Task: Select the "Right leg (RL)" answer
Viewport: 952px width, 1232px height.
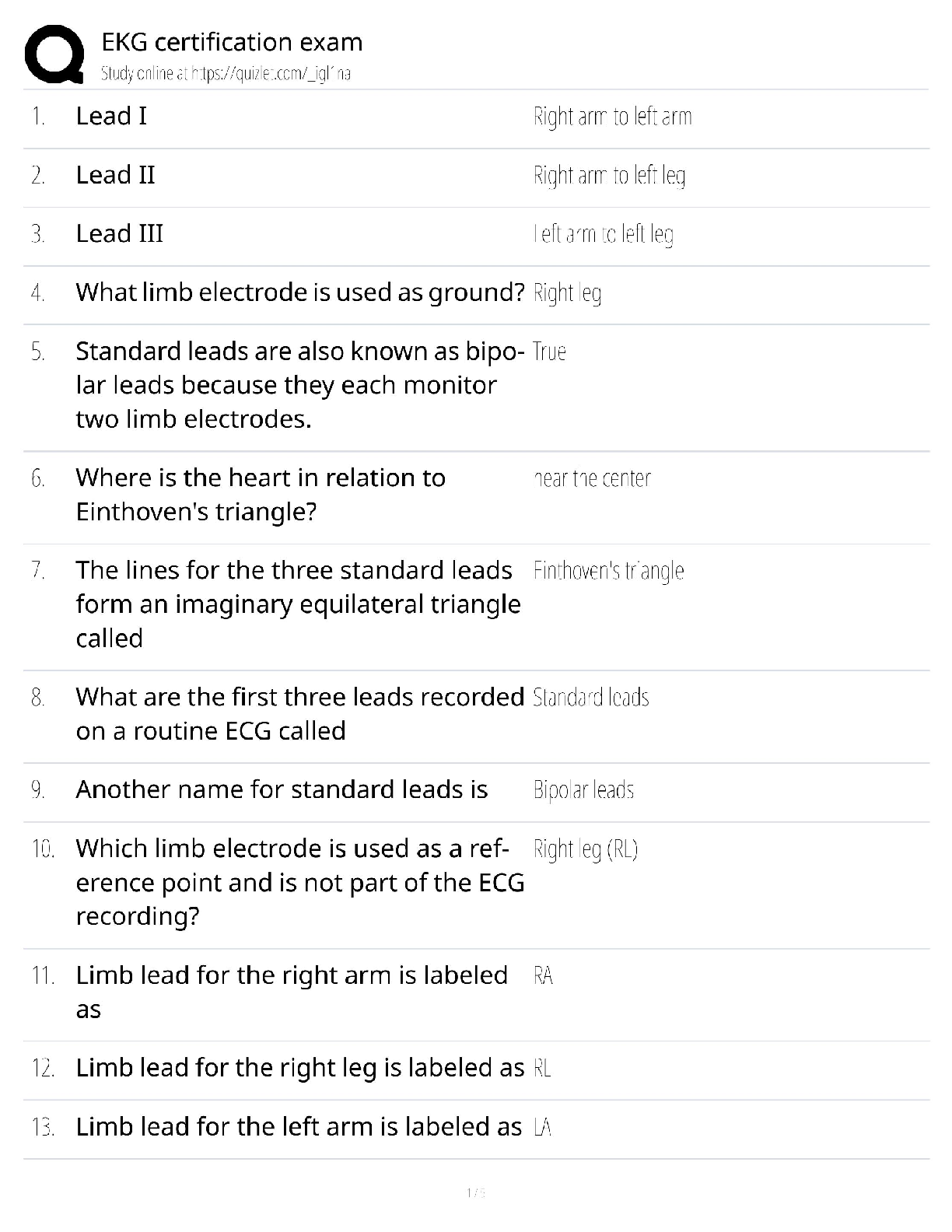Action: coord(585,849)
